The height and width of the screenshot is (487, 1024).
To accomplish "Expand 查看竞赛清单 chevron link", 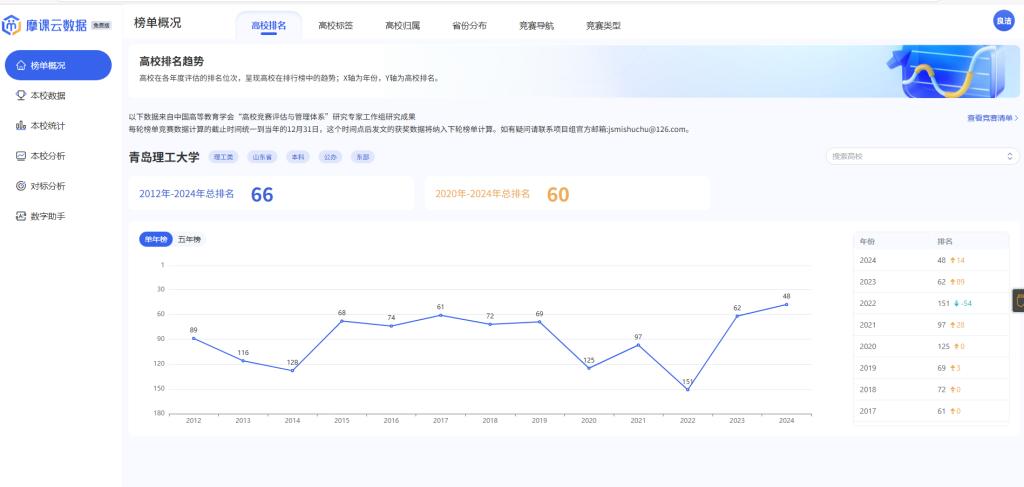I will [x=992, y=118].
